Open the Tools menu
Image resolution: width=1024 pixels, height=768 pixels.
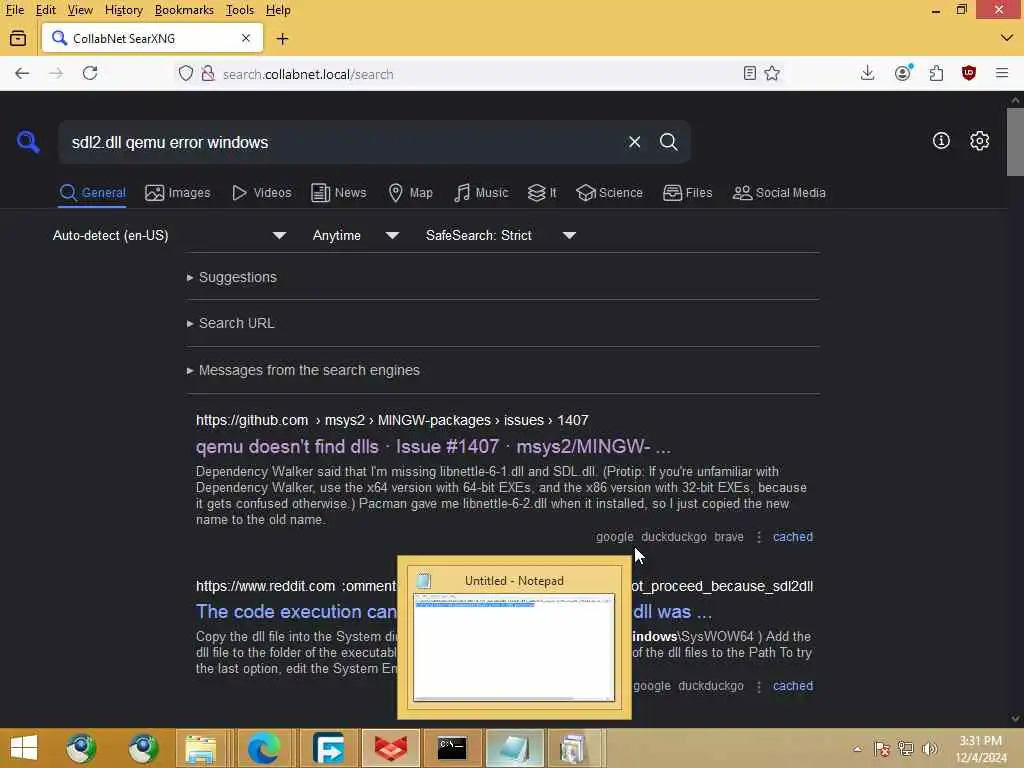point(240,10)
